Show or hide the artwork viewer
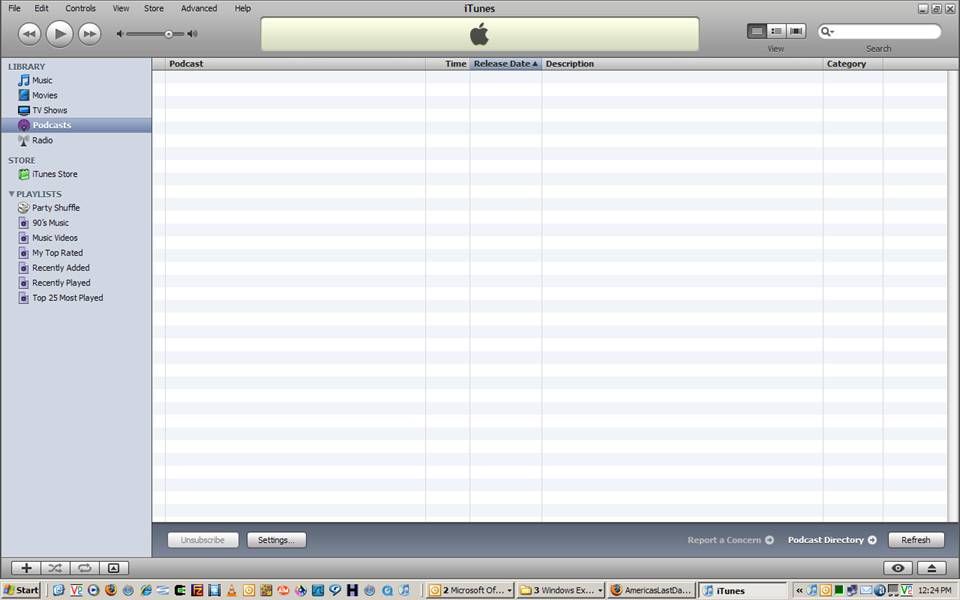The height and width of the screenshot is (600, 960). 114,568
